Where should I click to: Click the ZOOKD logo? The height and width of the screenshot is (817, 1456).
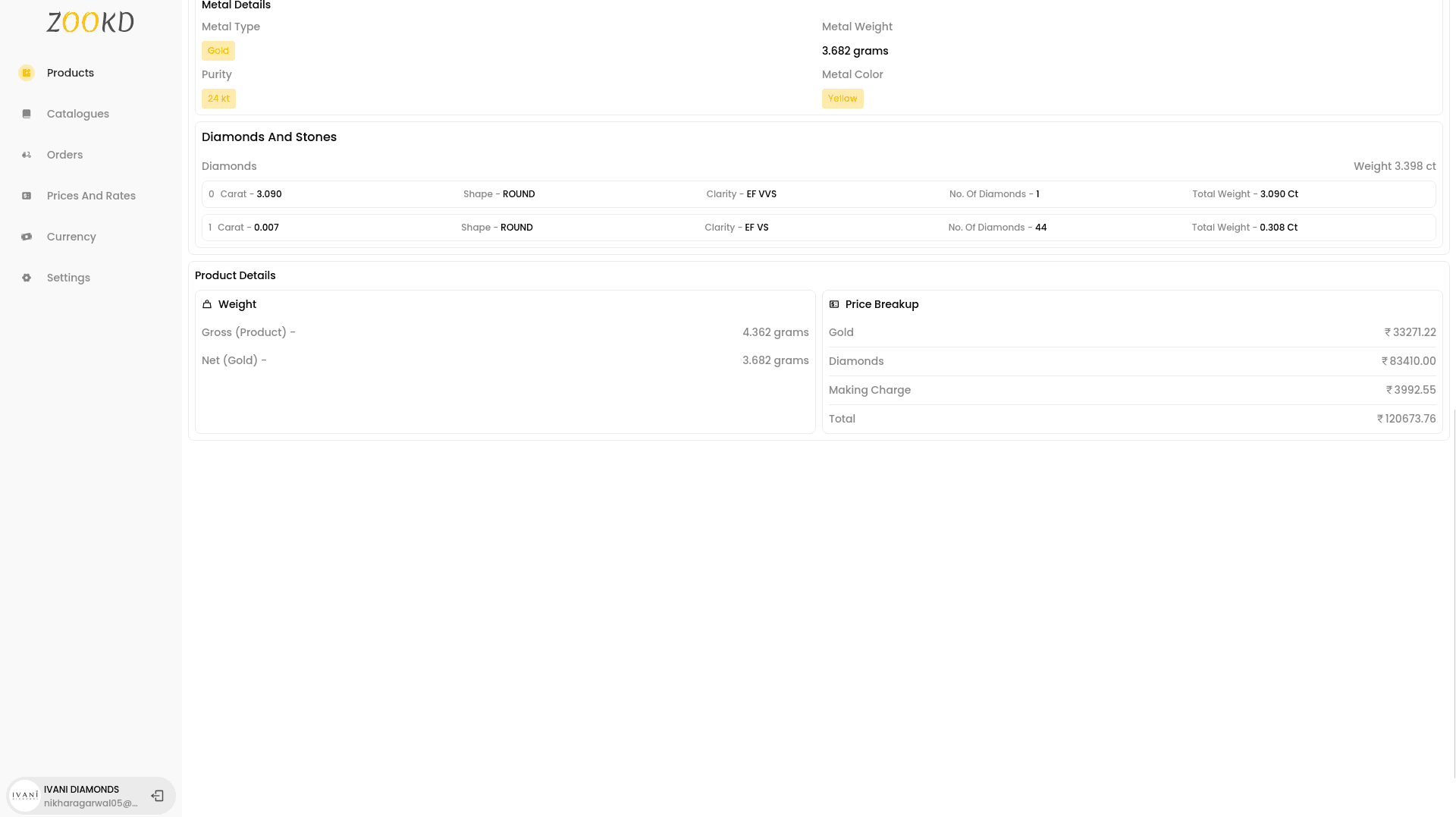click(x=89, y=22)
